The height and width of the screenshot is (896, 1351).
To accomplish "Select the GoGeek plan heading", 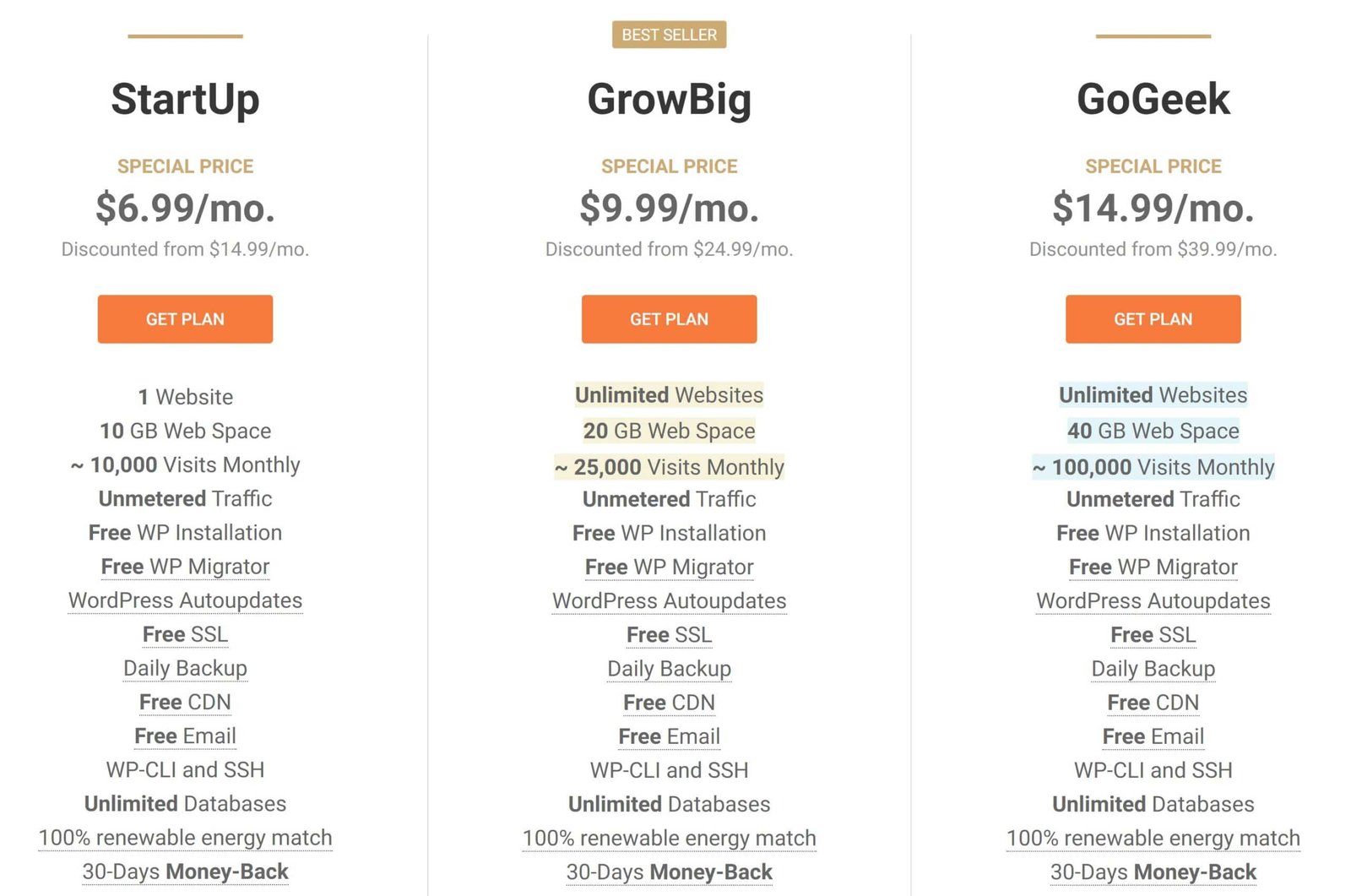I will (x=1153, y=99).
